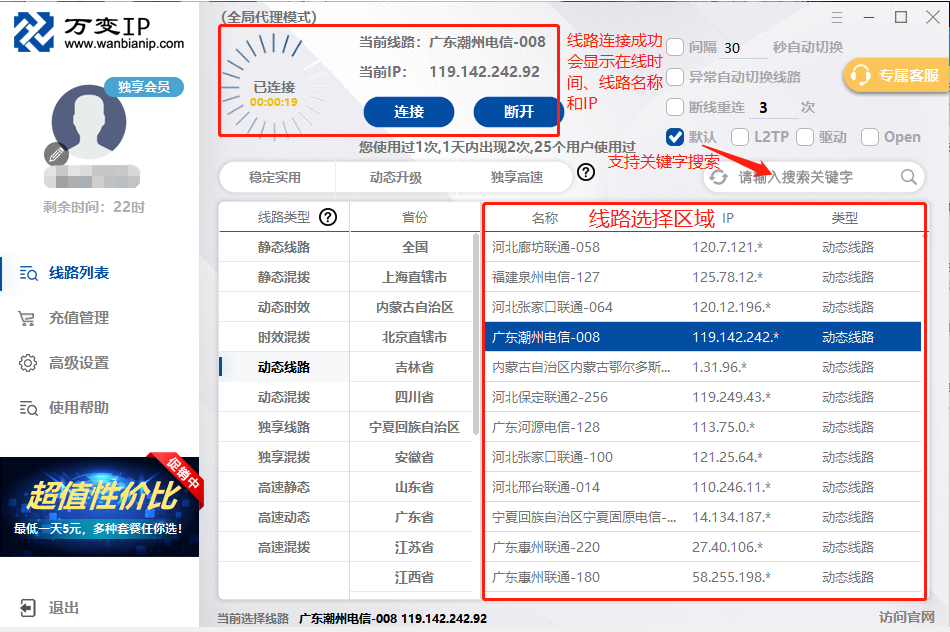Open help question mark beside 线路类型
The height and width of the screenshot is (632, 950).
tap(328, 217)
